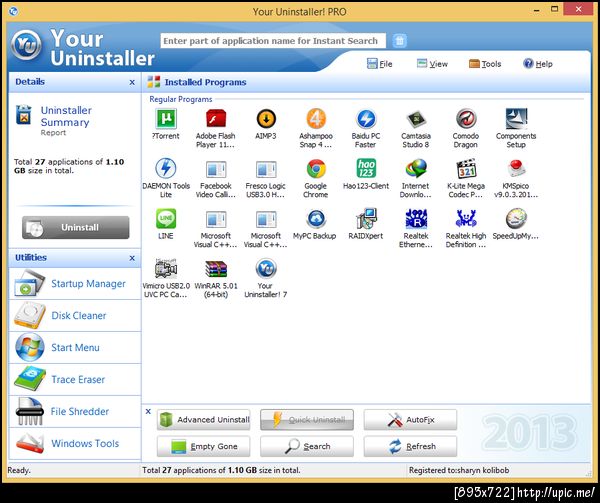Viewport: 600px width, 503px height.
Task: Open the Tools menu
Action: coord(485,64)
